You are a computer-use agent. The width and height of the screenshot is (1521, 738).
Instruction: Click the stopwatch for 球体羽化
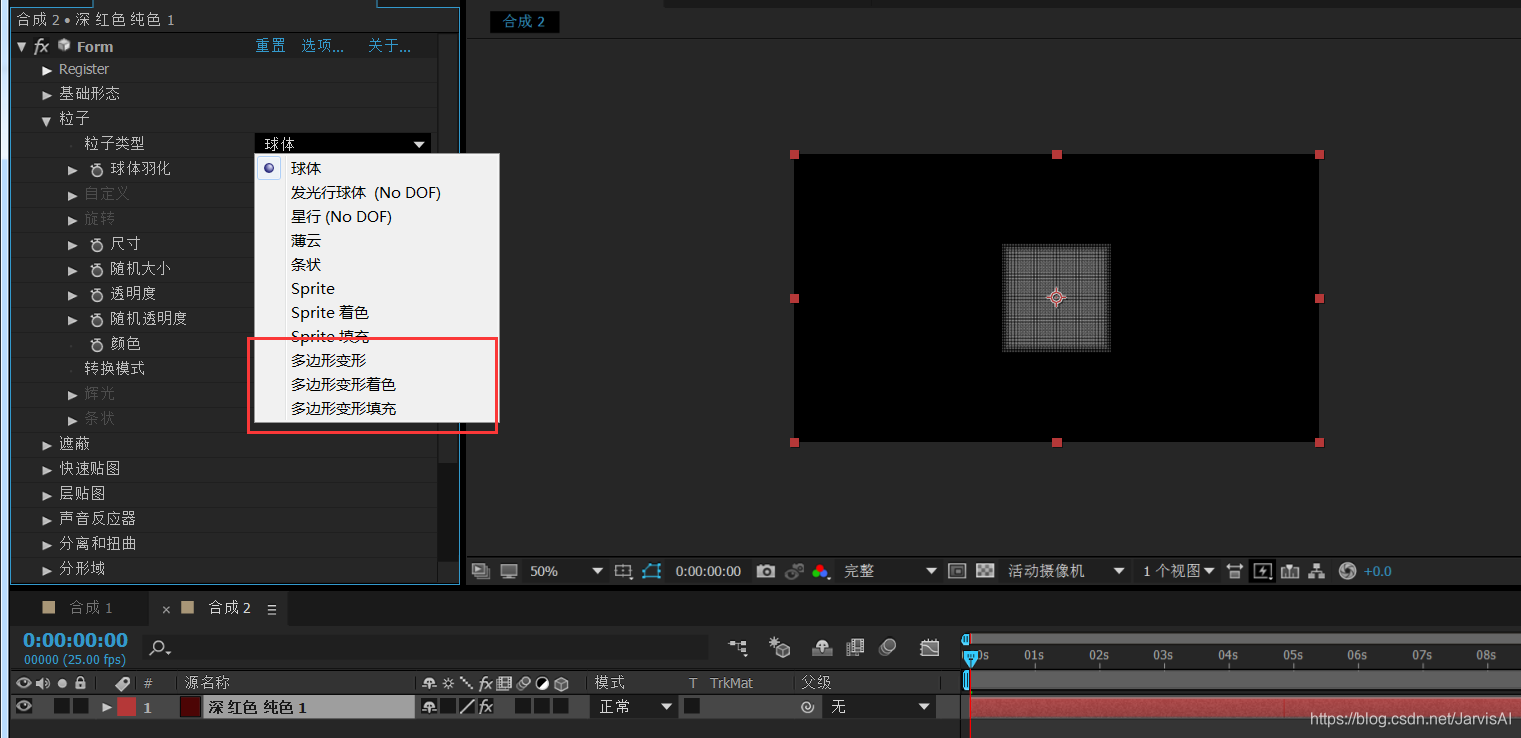(x=97, y=169)
